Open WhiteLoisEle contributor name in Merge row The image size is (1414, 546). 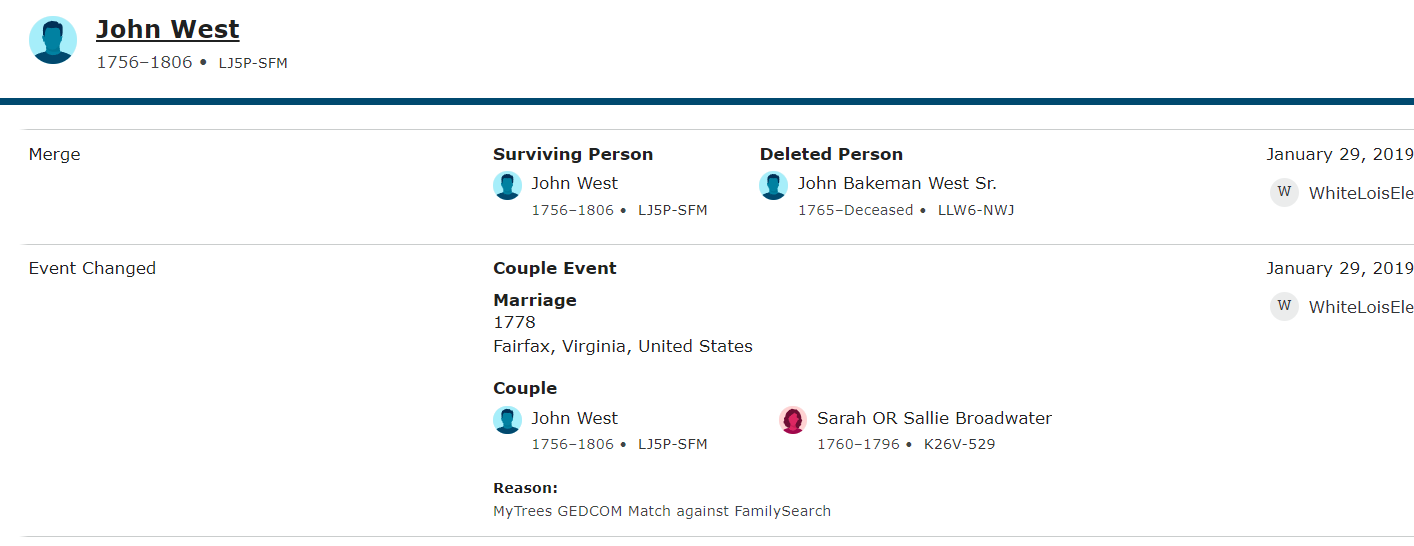click(1361, 193)
